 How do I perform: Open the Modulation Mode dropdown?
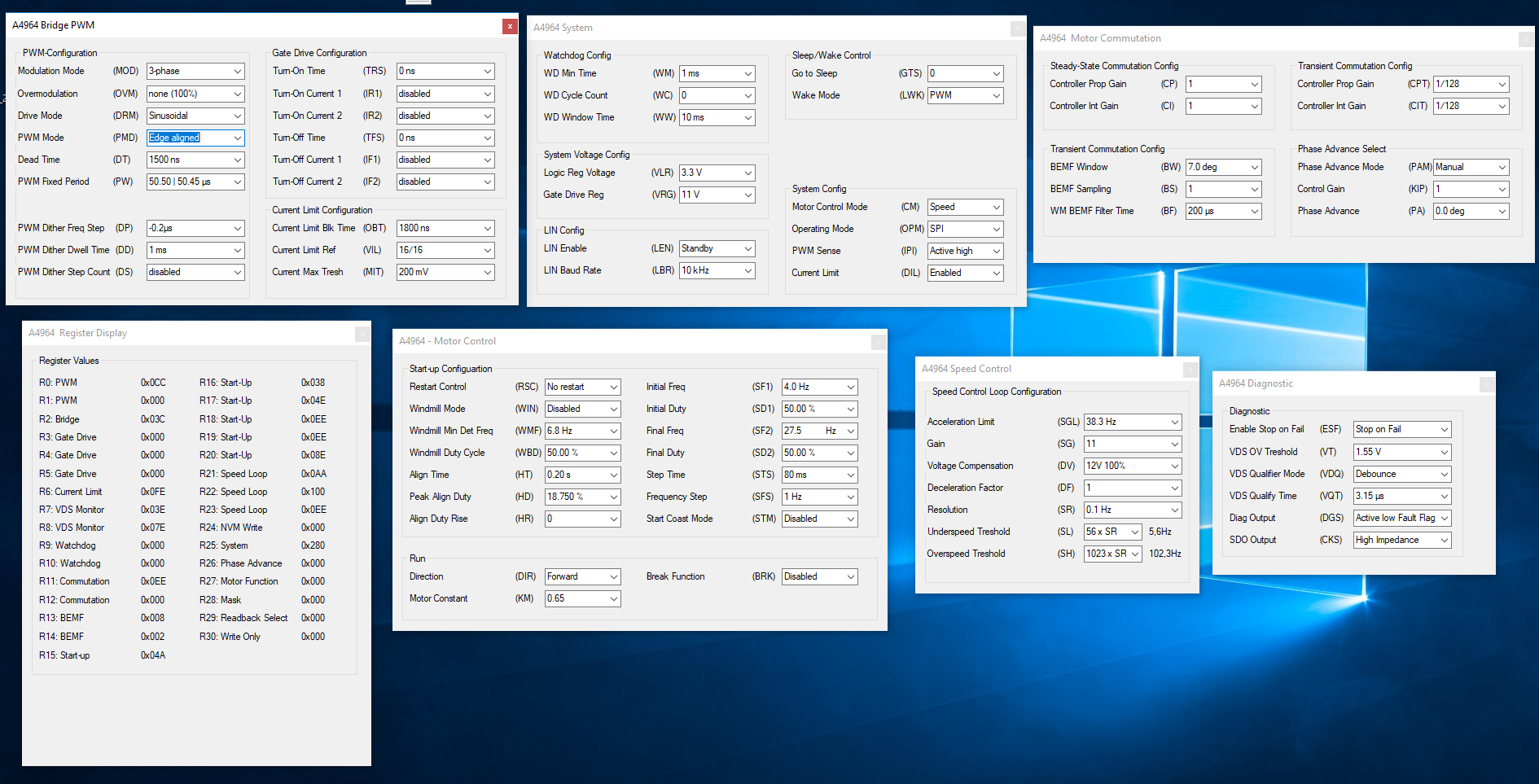click(x=195, y=72)
